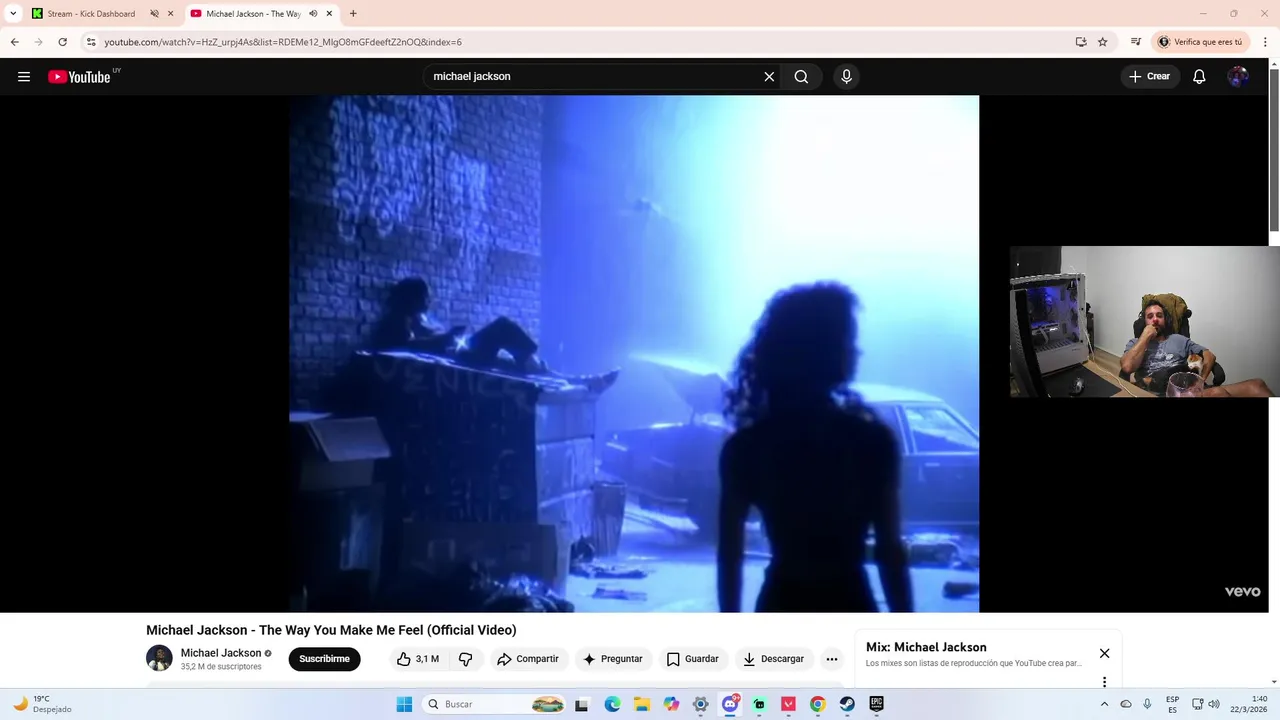Save video with Guardar button
Image resolution: width=1280 pixels, height=720 pixels.
(x=693, y=659)
